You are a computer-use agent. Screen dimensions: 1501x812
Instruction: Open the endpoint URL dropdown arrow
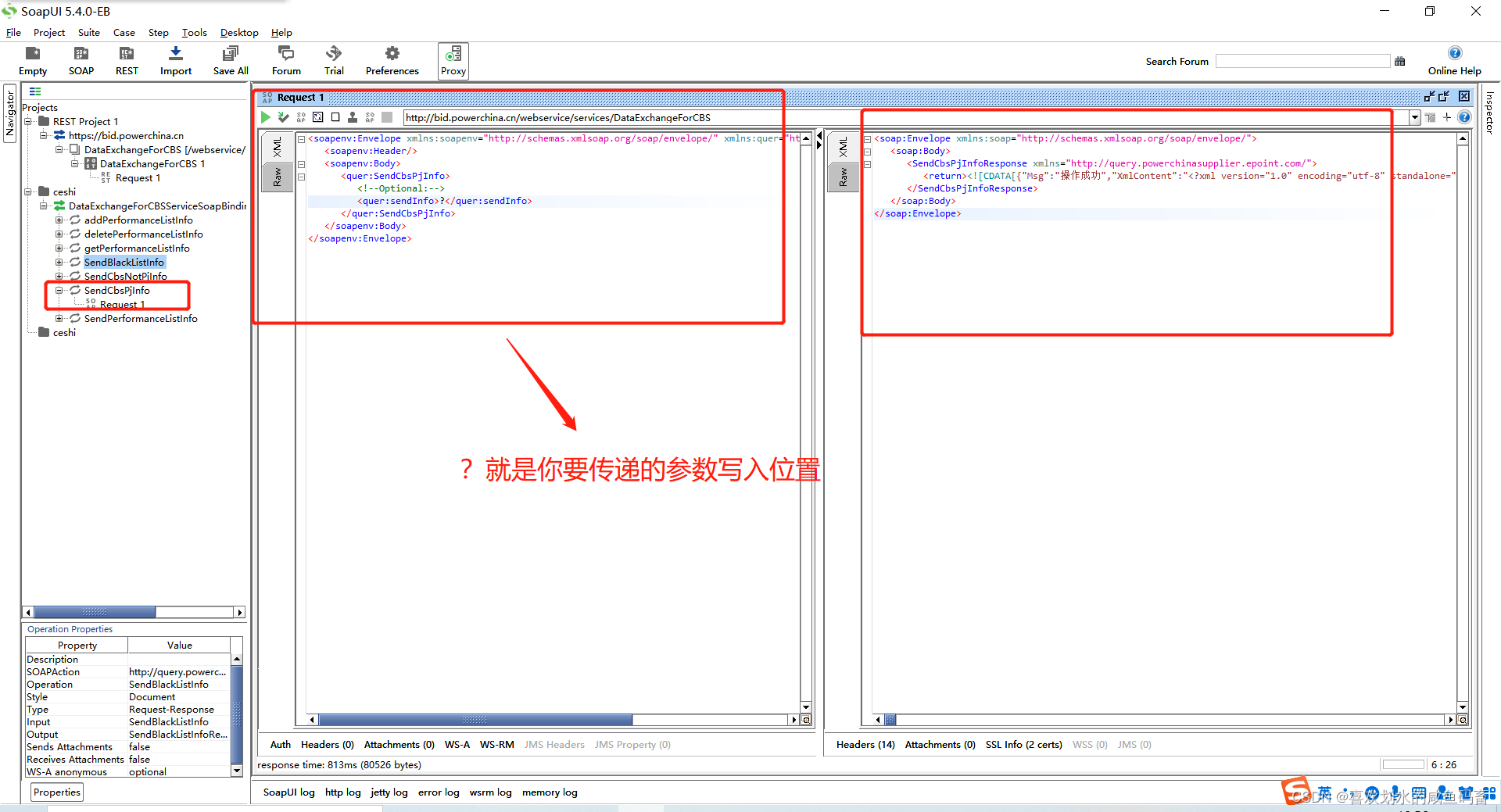point(1414,117)
